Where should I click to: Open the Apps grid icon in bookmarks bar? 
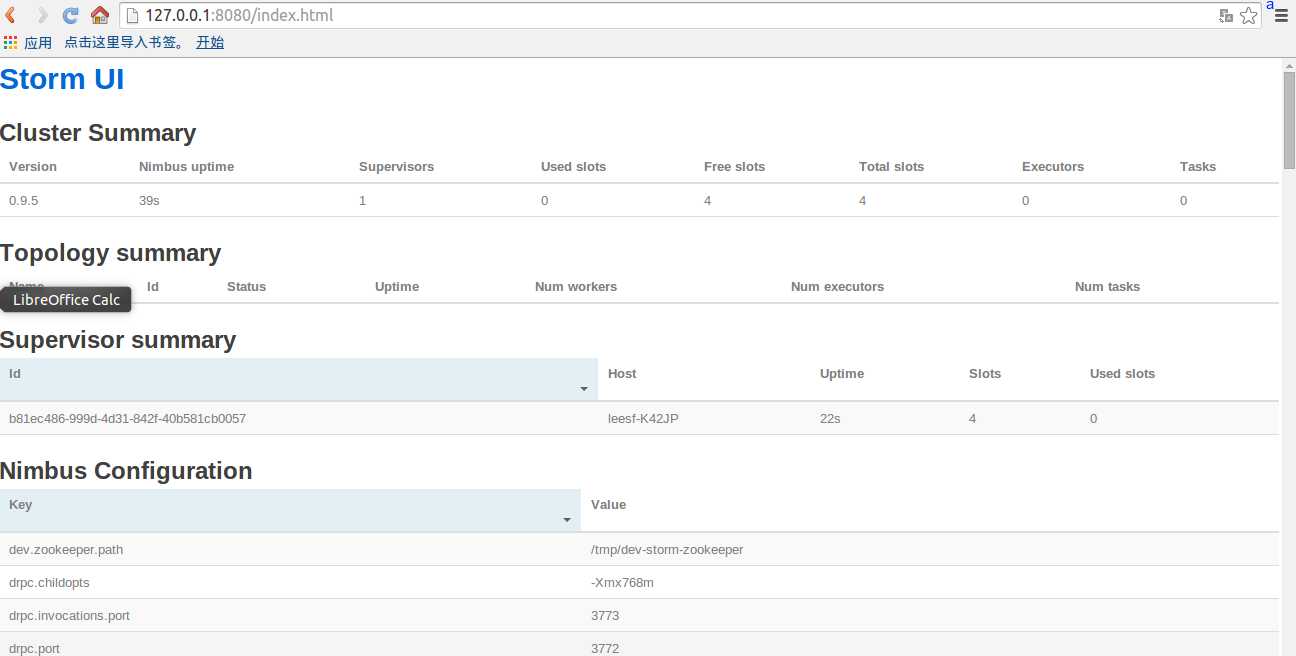point(11,43)
